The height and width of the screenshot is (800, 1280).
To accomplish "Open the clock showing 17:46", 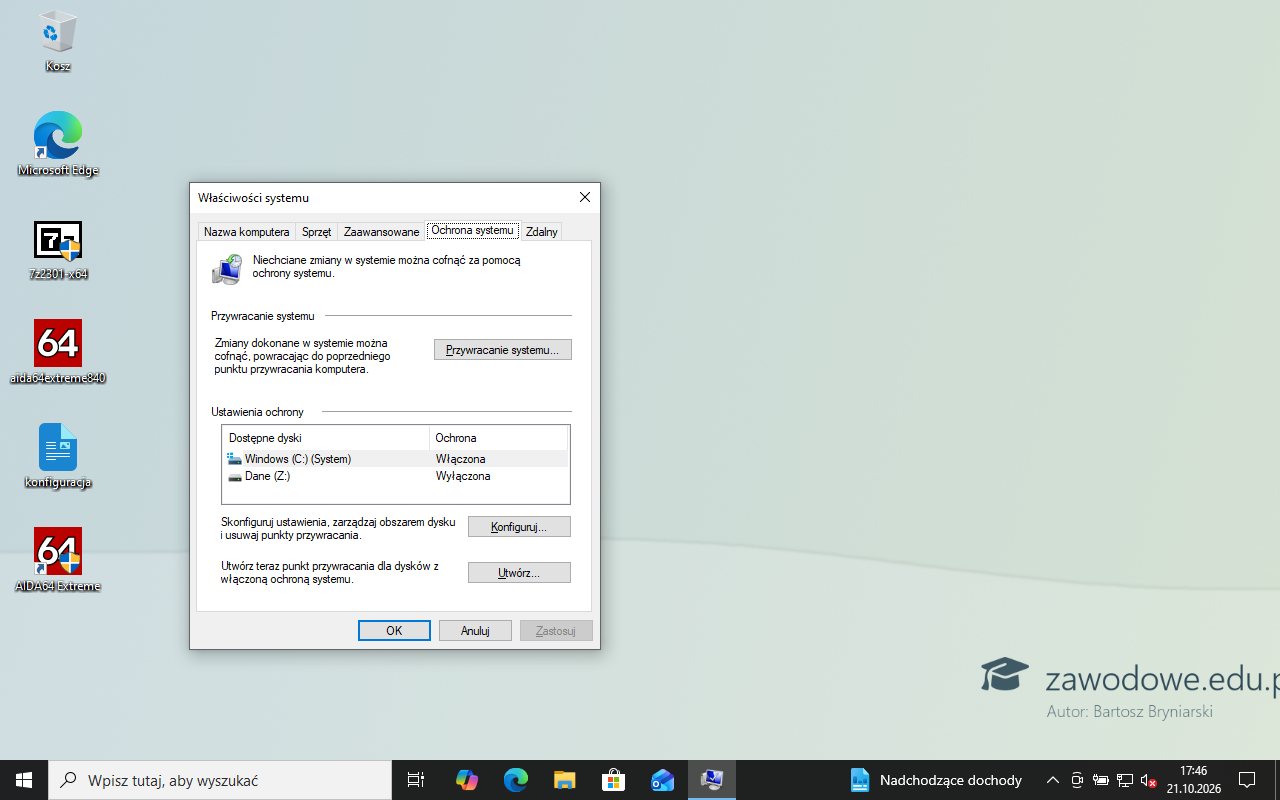I will (x=1194, y=780).
